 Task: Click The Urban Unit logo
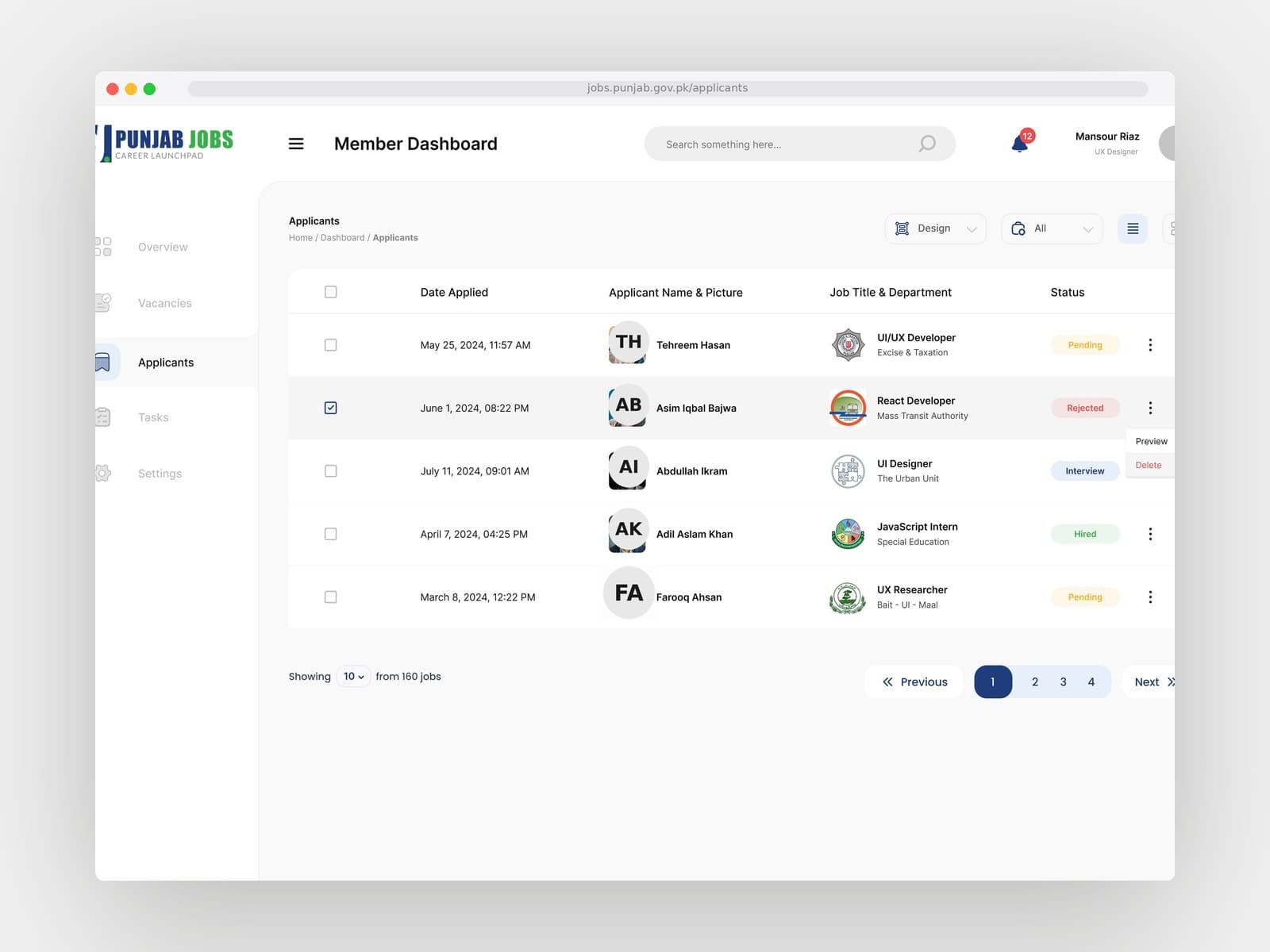pos(849,471)
